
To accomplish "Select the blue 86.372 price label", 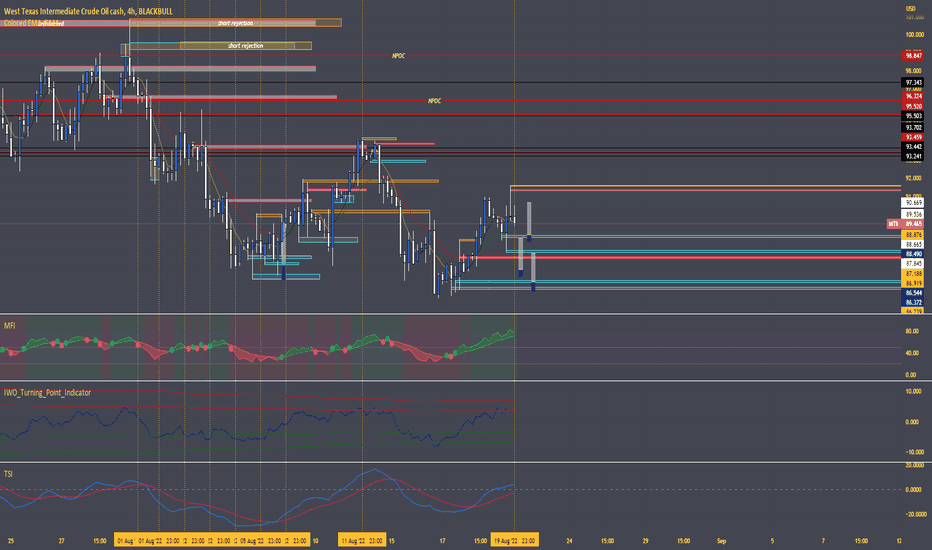I will [x=913, y=303].
